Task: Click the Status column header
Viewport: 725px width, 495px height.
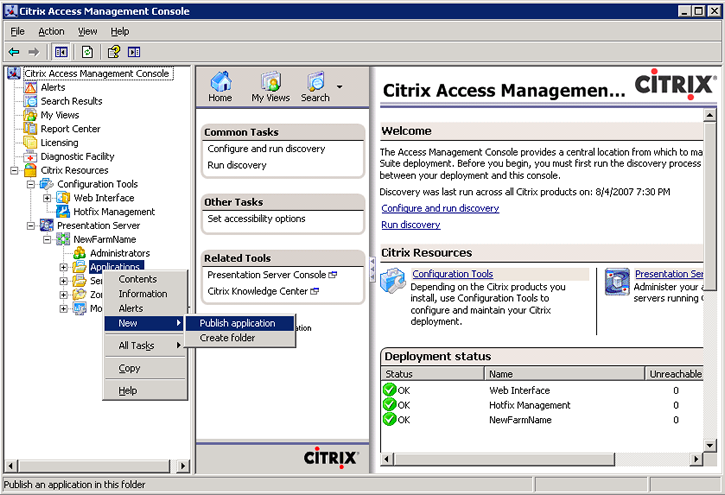Action: tap(432, 374)
